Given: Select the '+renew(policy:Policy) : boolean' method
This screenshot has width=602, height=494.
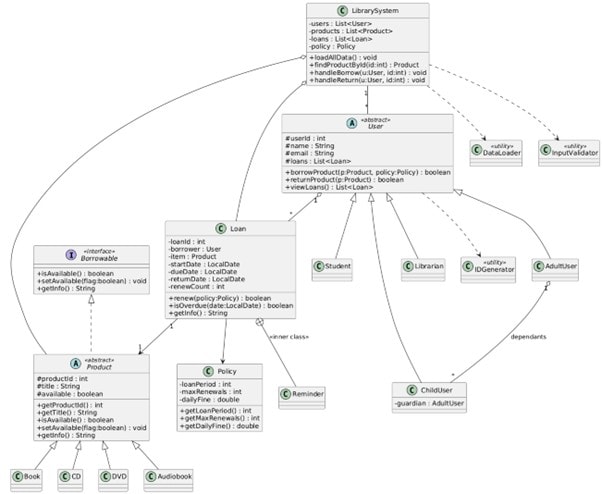Looking at the screenshot, I should pos(220,298).
